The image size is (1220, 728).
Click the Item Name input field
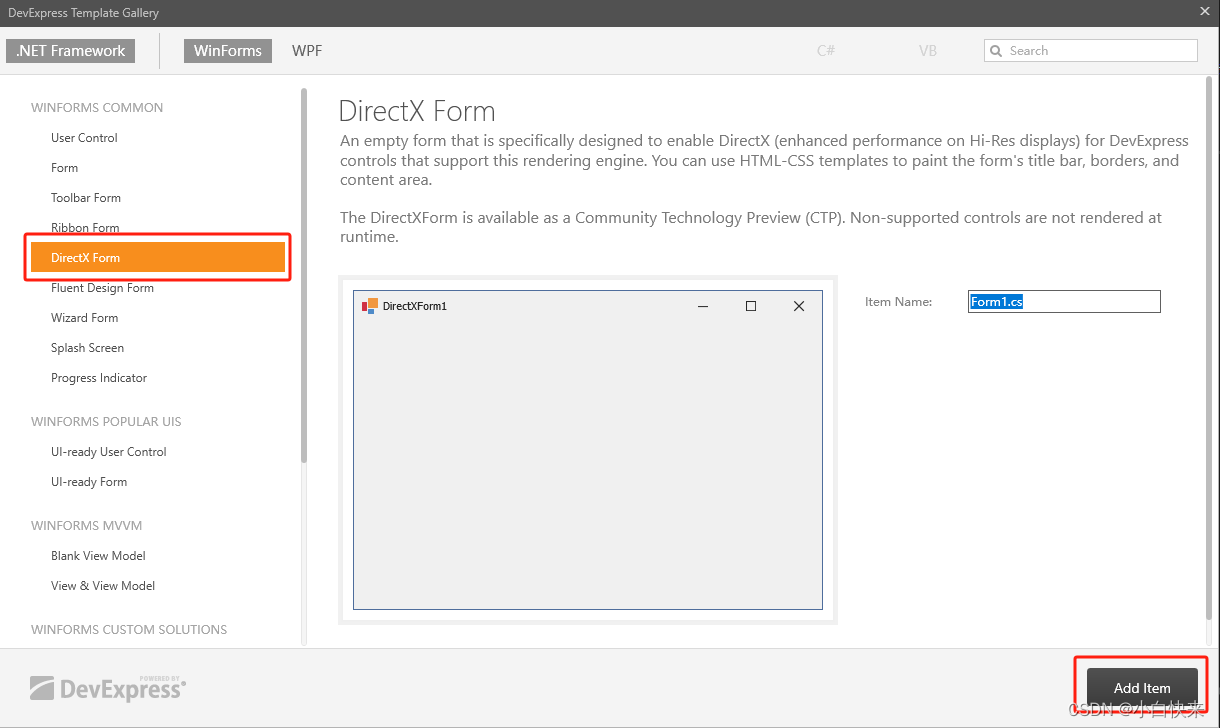pyautogui.click(x=1063, y=301)
